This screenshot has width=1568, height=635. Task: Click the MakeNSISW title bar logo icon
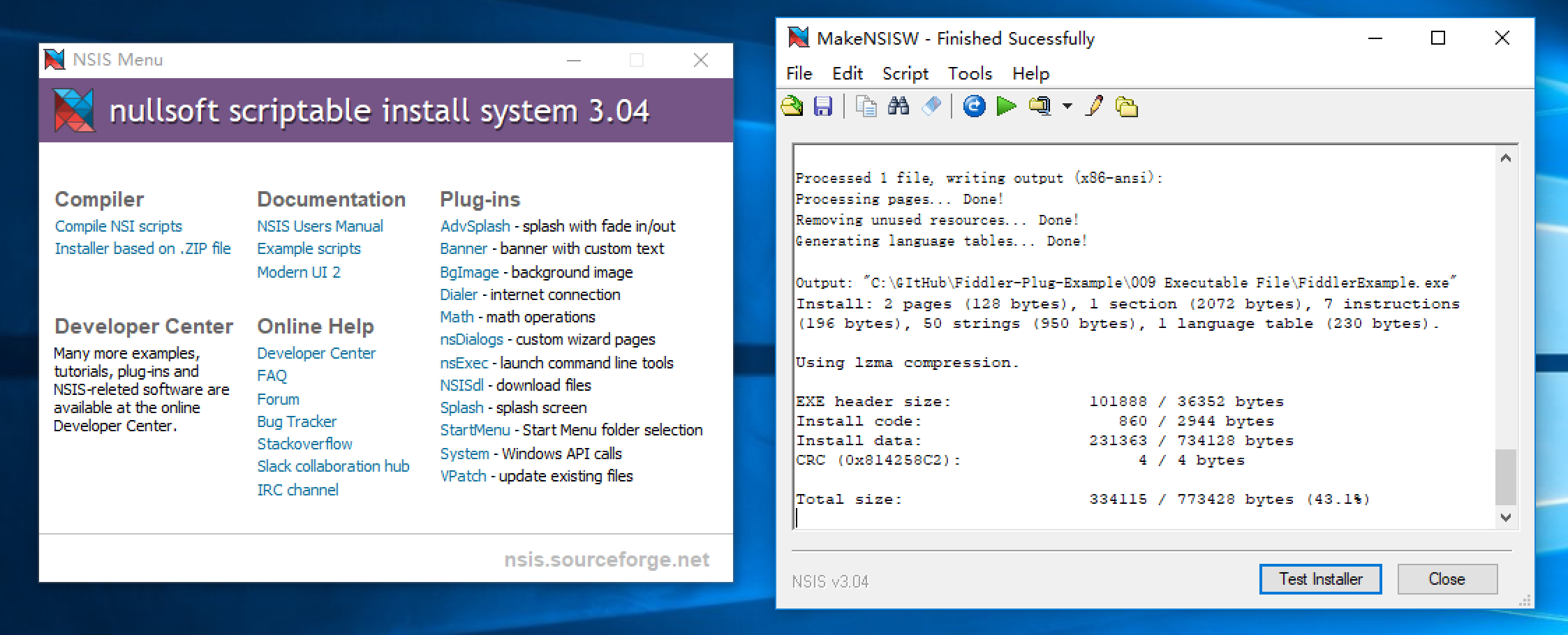tap(798, 38)
